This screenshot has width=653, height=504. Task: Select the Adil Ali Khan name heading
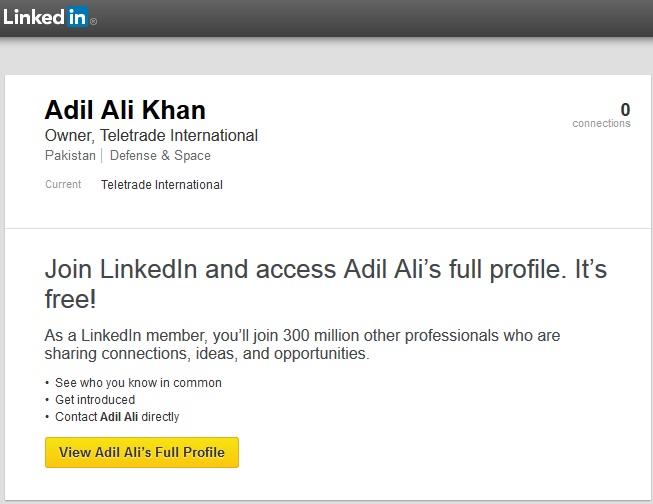125,110
